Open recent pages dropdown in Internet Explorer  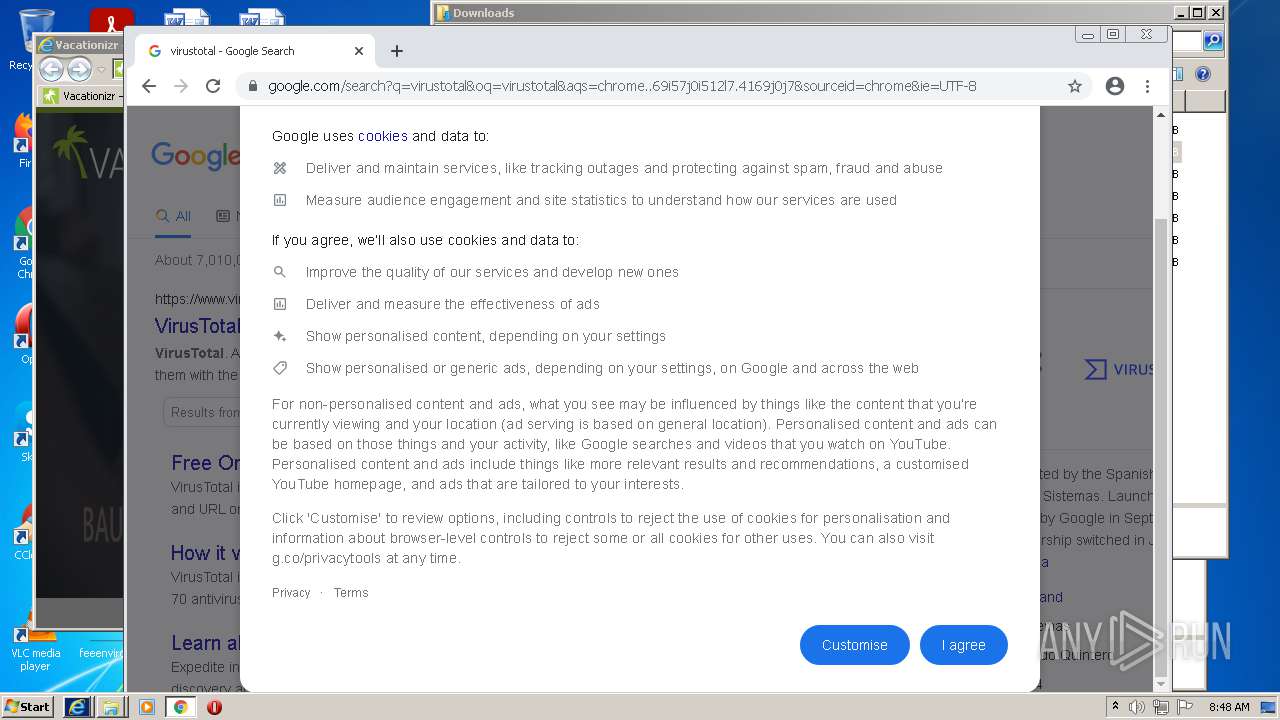pos(101,70)
